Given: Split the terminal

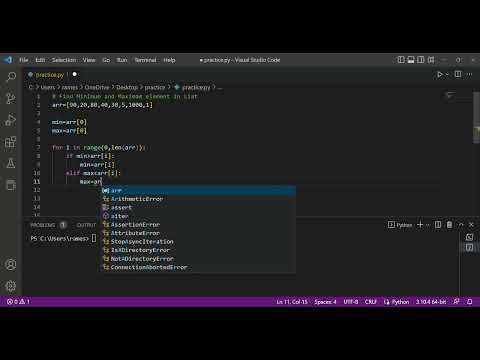Looking at the screenshot, I should (x=438, y=225).
